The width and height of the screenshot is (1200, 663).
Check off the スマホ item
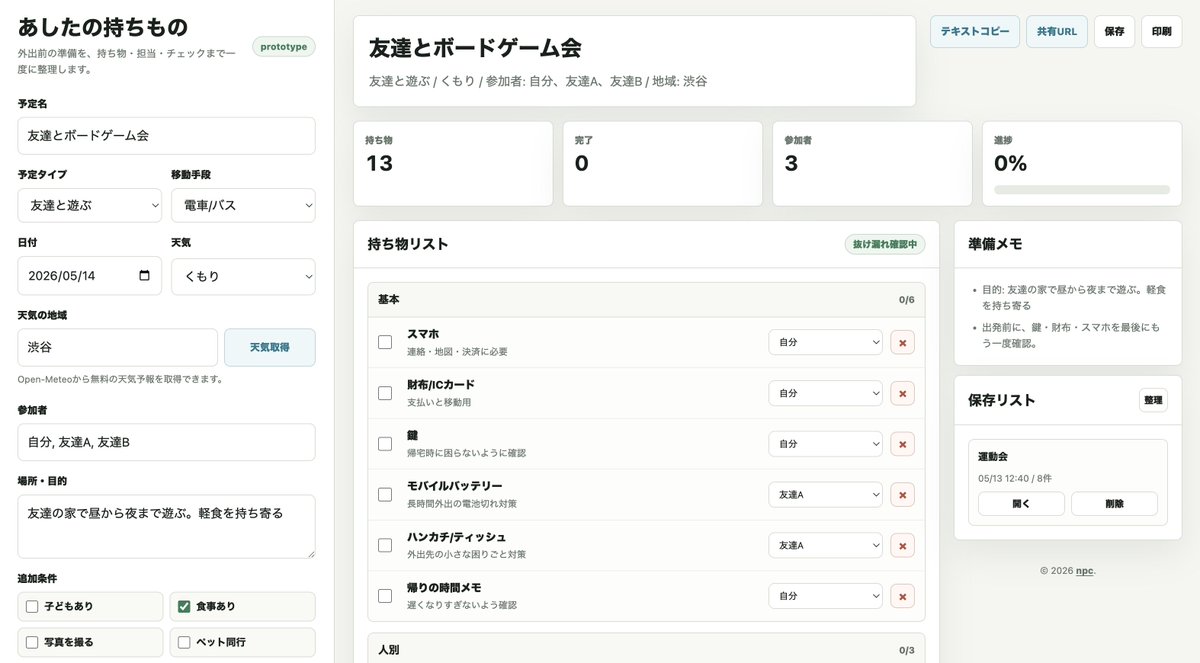(385, 342)
